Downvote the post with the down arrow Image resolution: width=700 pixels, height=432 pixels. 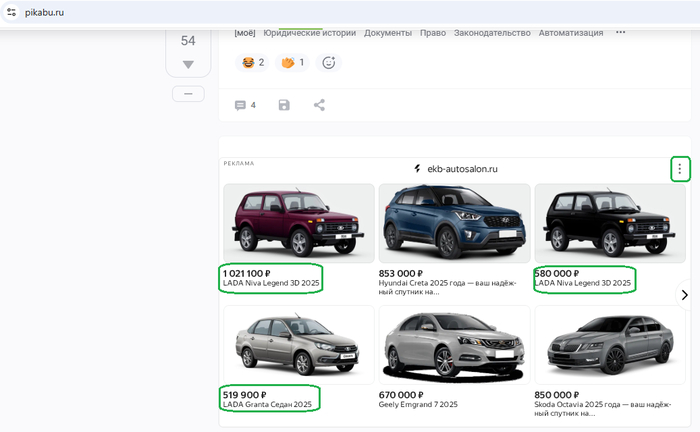188,65
